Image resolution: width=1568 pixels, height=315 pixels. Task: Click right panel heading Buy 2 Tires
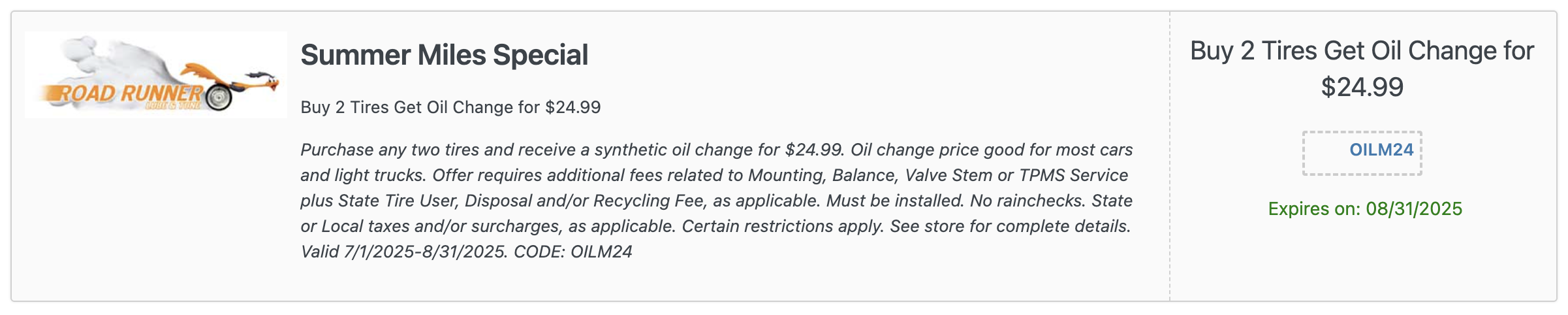click(x=1362, y=51)
